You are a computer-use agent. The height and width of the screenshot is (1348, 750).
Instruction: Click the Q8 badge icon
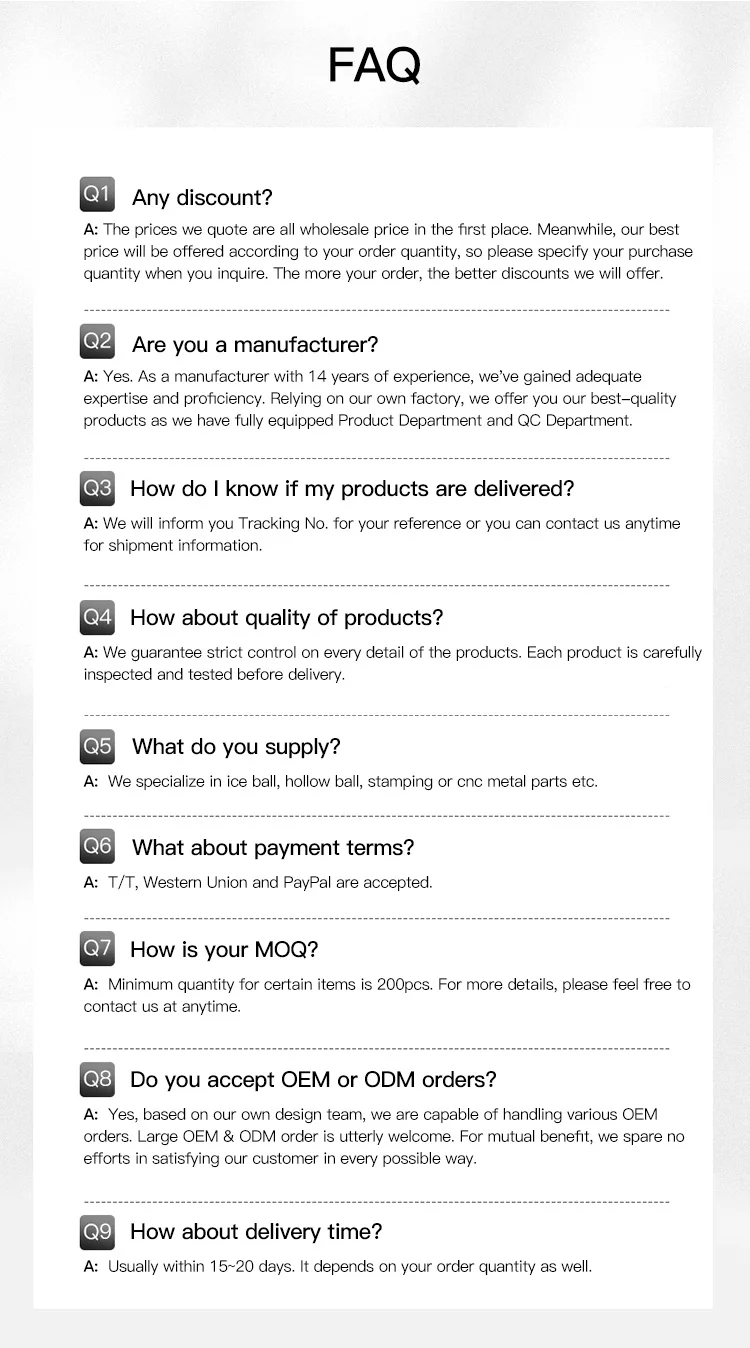click(97, 1079)
